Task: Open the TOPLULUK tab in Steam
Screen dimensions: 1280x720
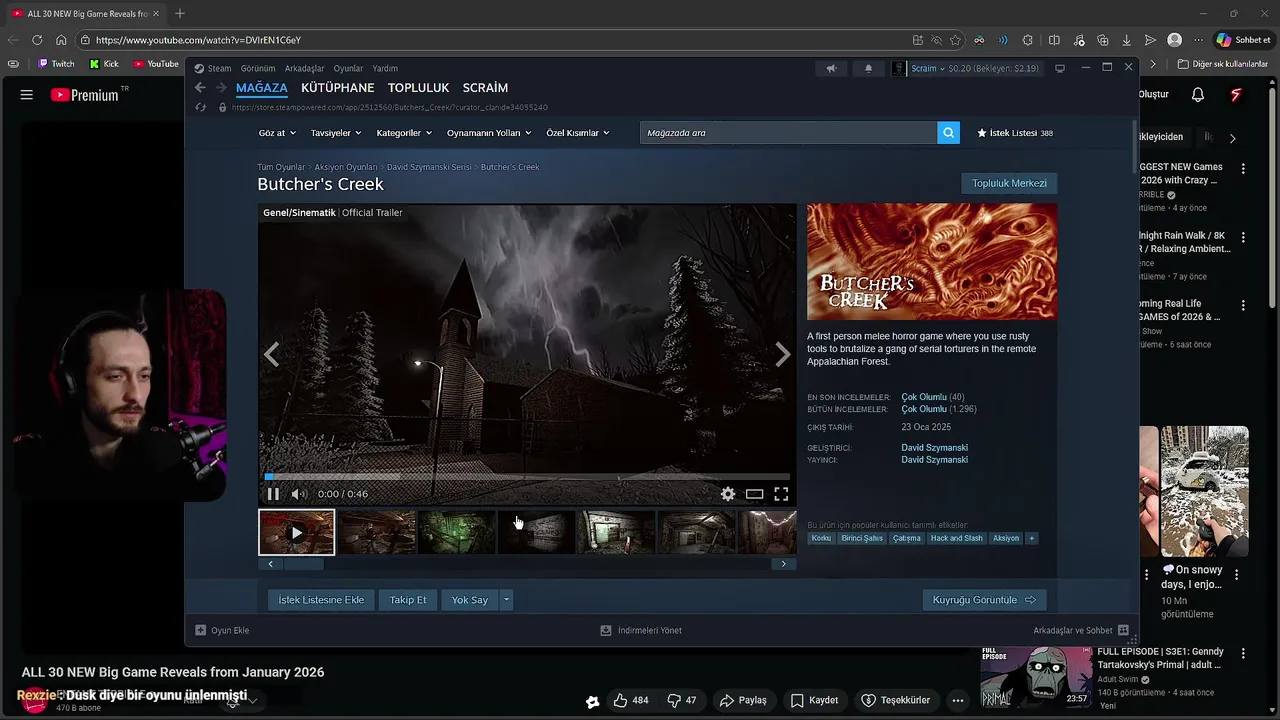Action: tap(418, 88)
